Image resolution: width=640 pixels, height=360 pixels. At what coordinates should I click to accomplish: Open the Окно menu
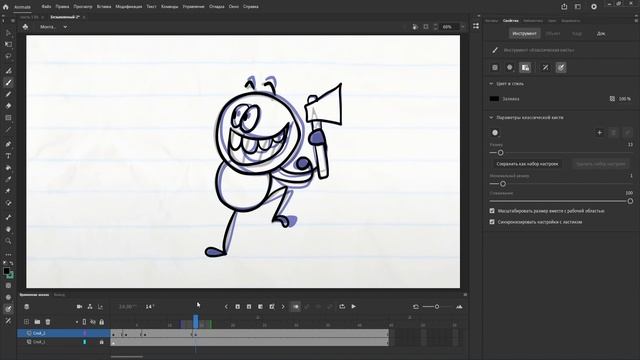[233, 7]
